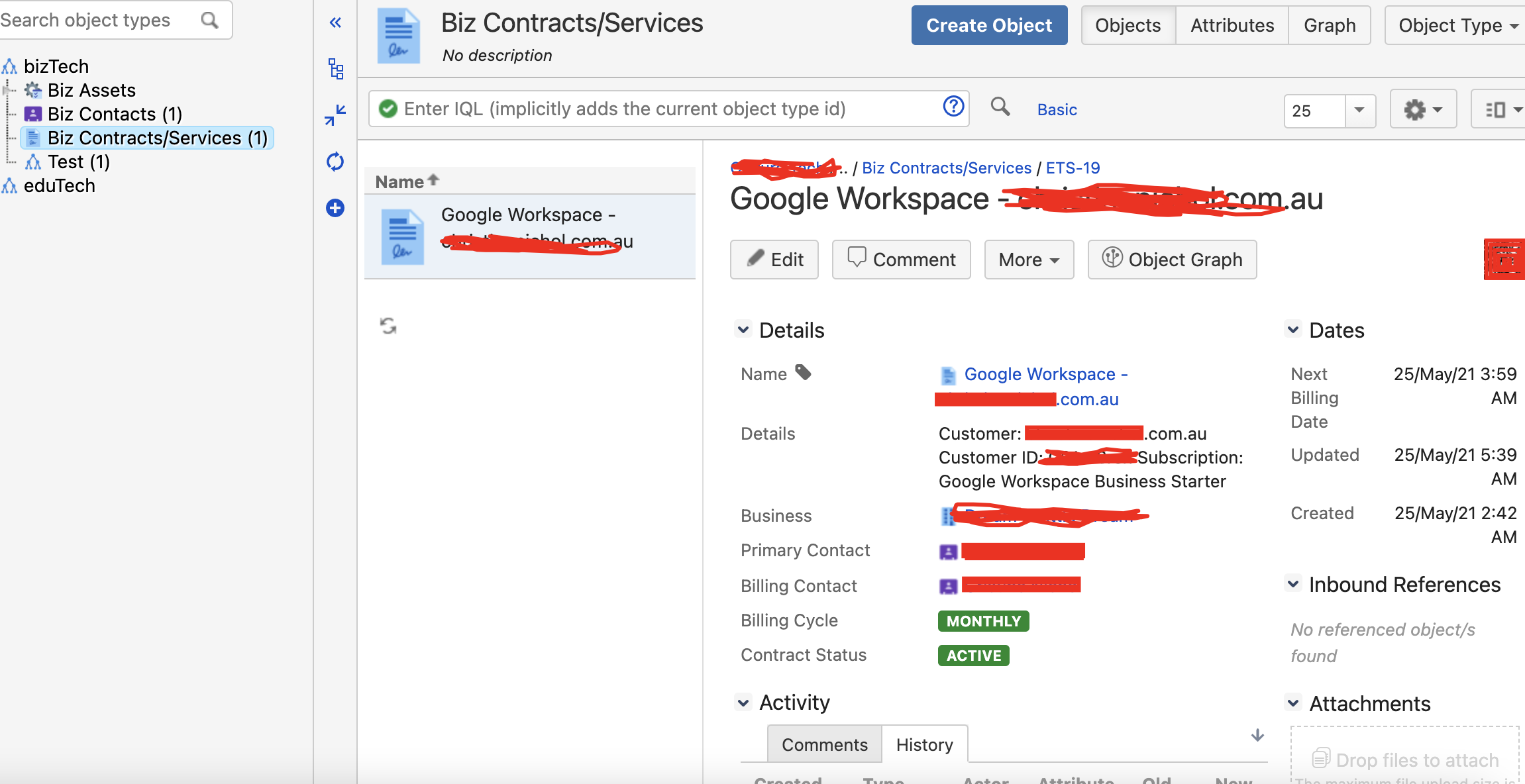Open the gear settings dropdown

tap(1423, 109)
